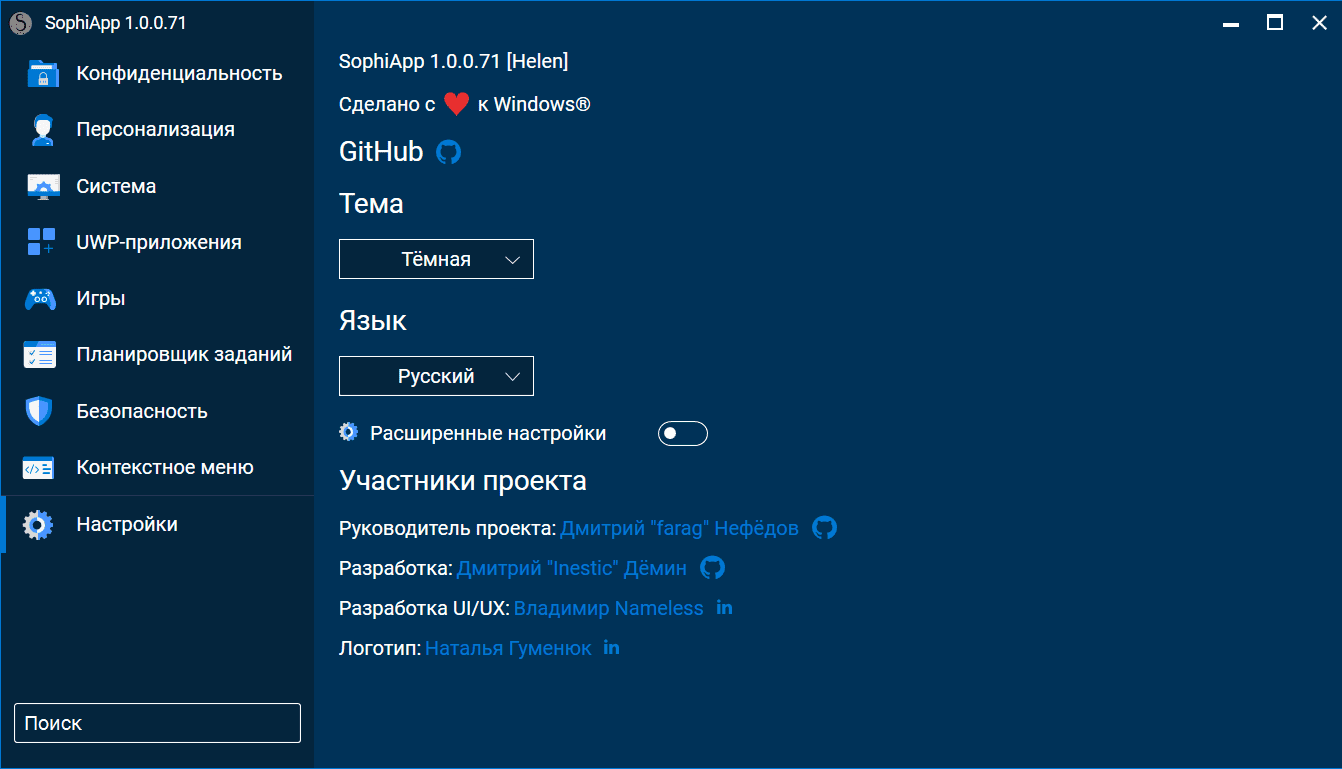This screenshot has width=1342, height=769.
Task: Follow the Дмитрий "Inestic" Дёмин link
Action: 572,568
